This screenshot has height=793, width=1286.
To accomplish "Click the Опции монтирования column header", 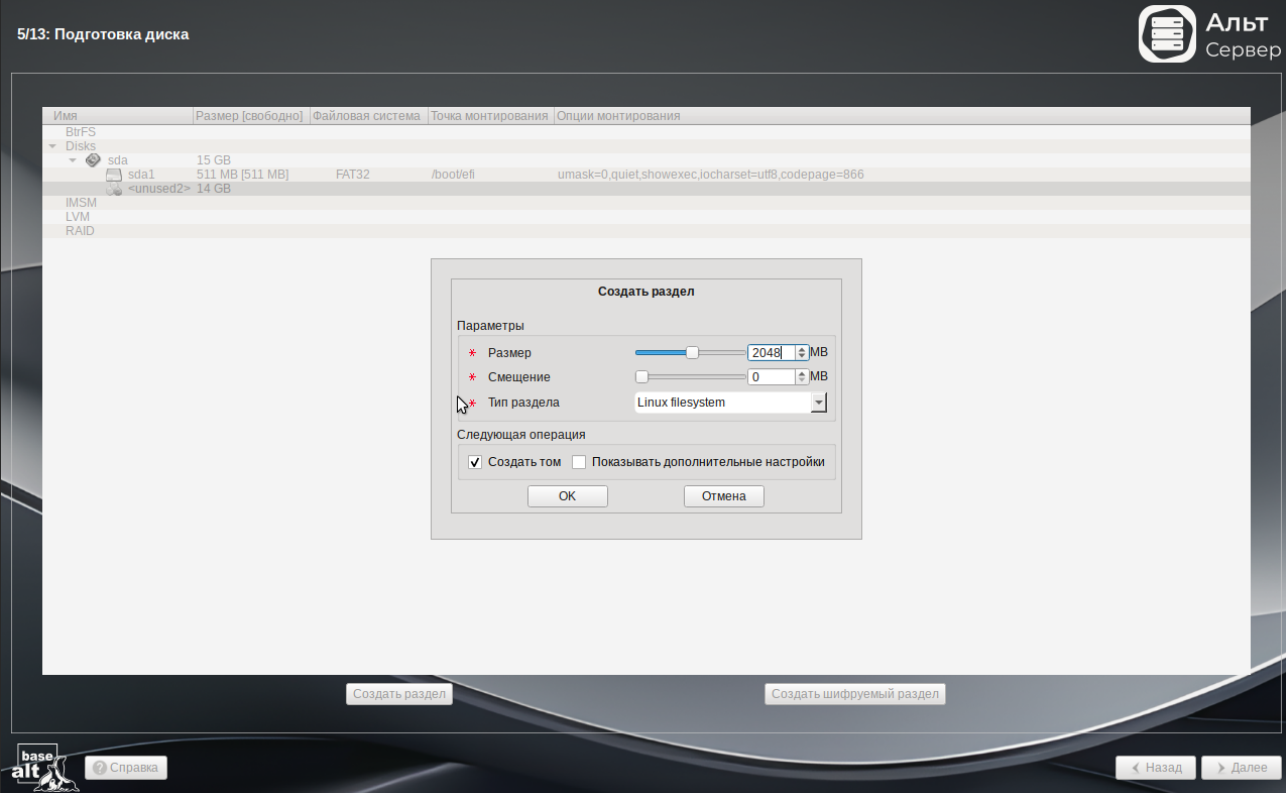I will pos(901,116).
